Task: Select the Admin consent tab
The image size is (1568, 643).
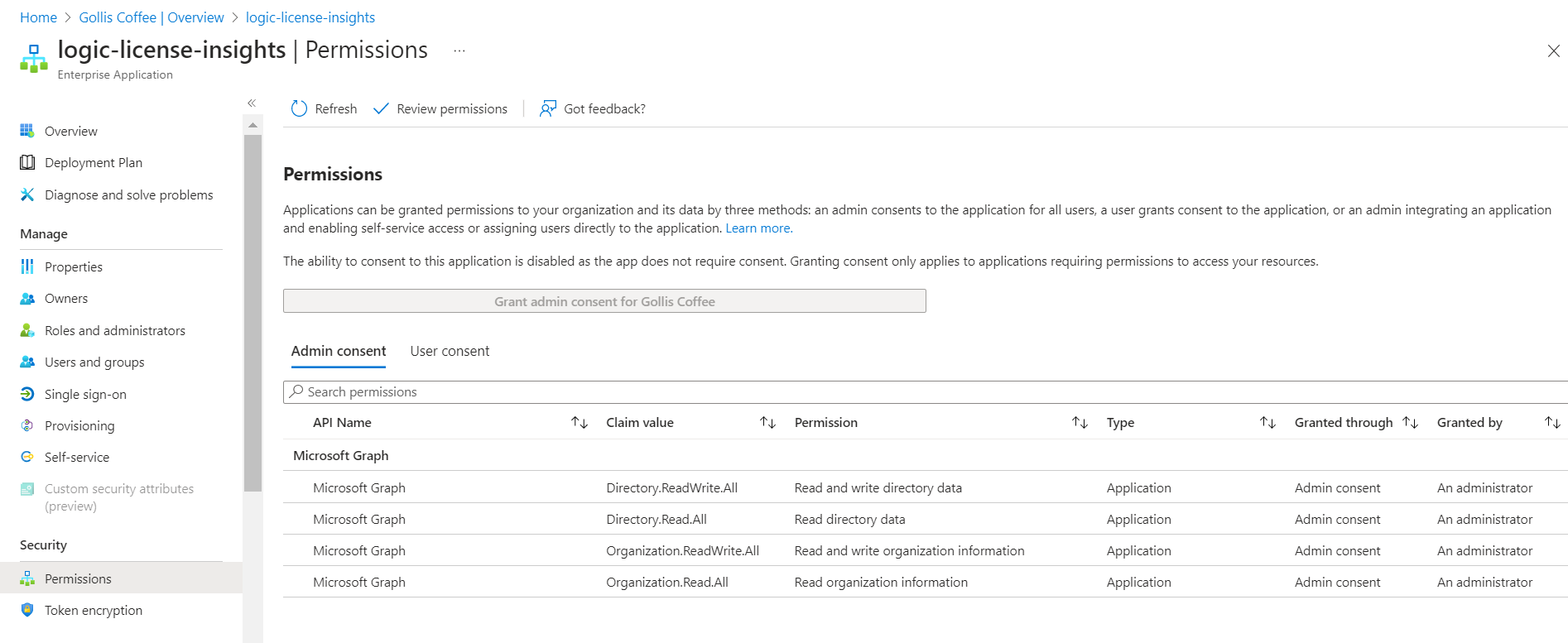Action: 339,351
